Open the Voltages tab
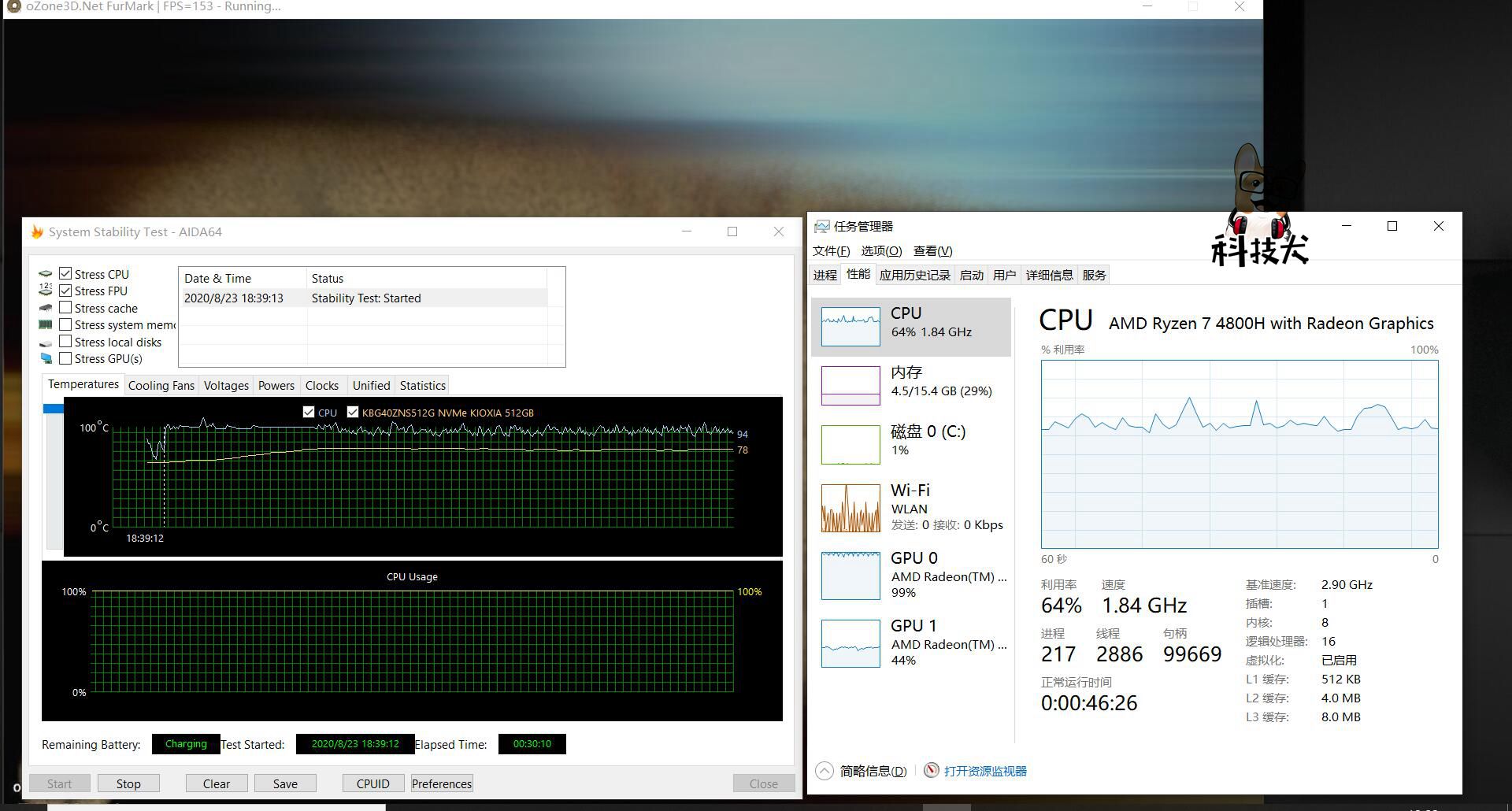Screen dimensions: 1512x811 (226, 385)
